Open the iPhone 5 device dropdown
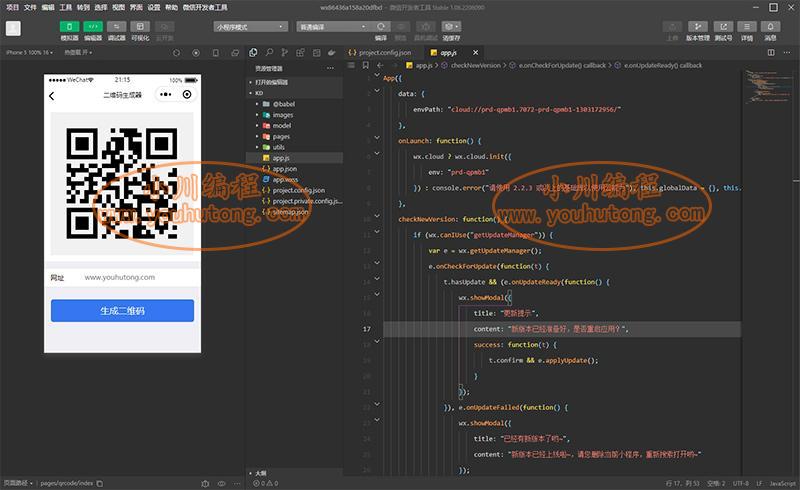This screenshot has width=800, height=490. coord(29,53)
